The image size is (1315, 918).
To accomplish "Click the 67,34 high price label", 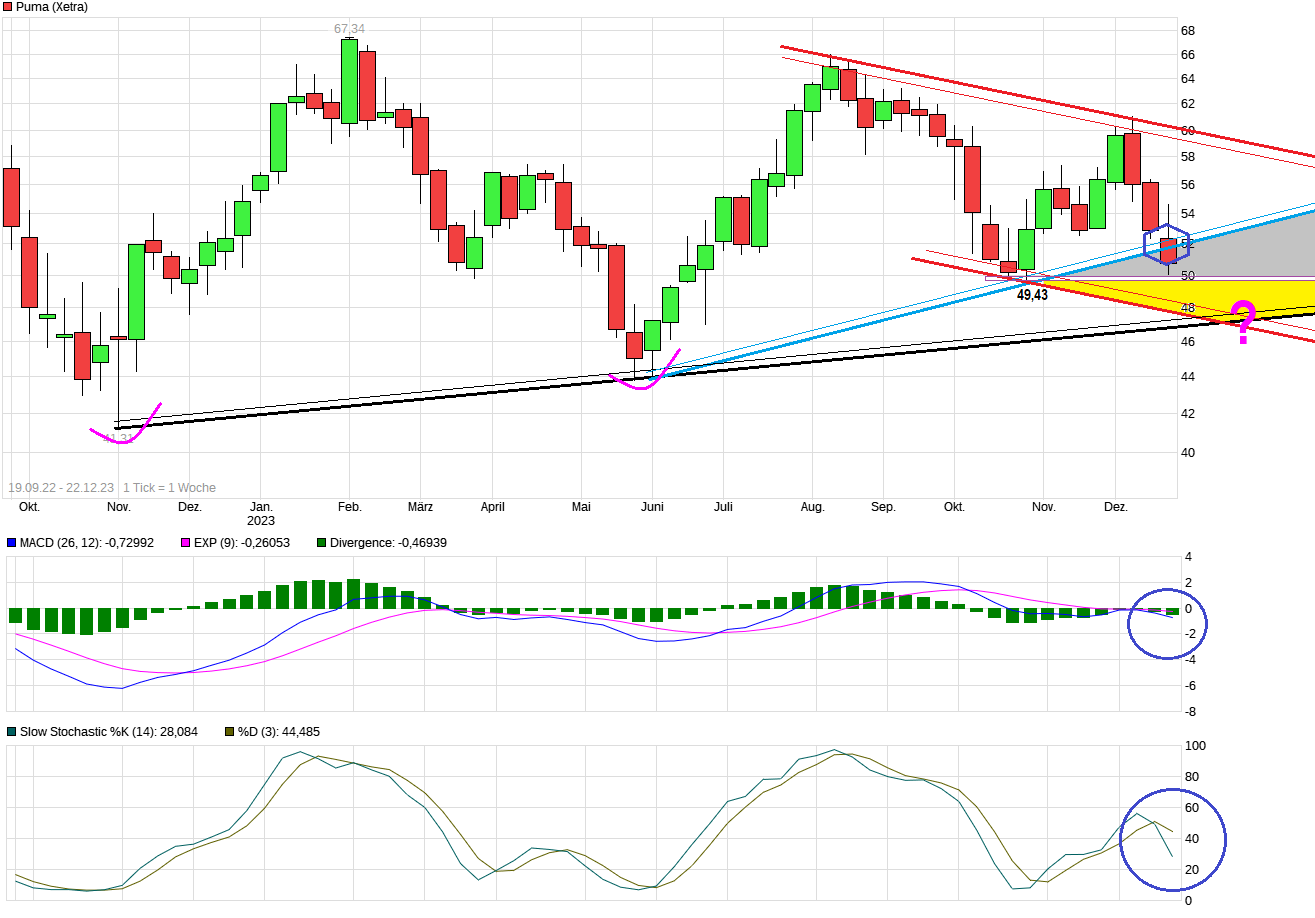I will (x=348, y=30).
